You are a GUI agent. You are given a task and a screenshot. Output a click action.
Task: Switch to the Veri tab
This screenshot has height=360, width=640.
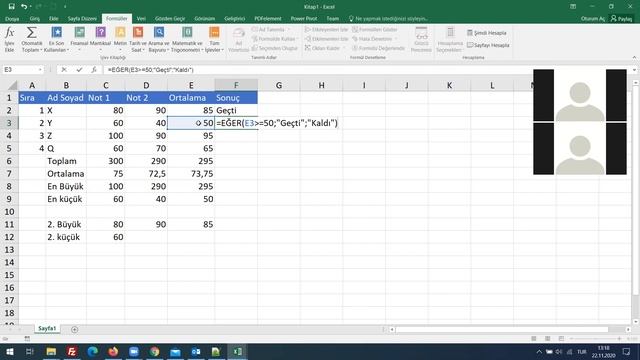click(x=141, y=19)
